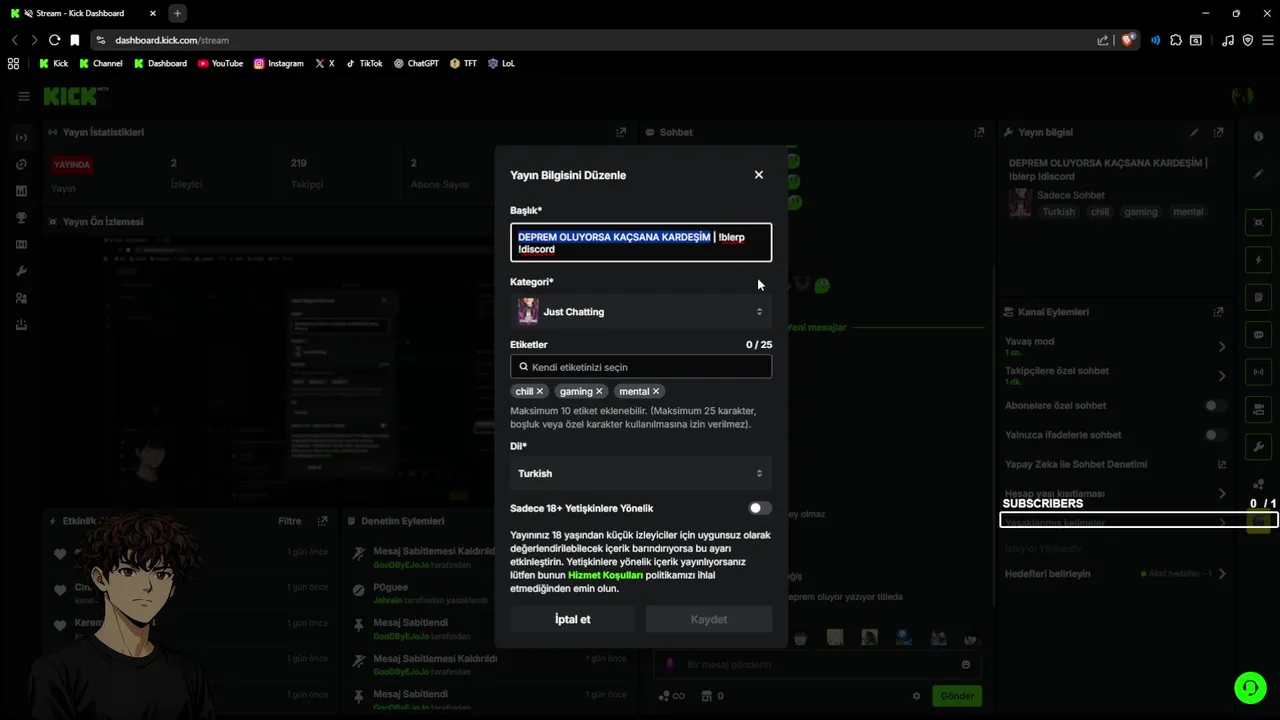
Task: Open the analytics chart icon in left sidebar
Action: [21, 191]
